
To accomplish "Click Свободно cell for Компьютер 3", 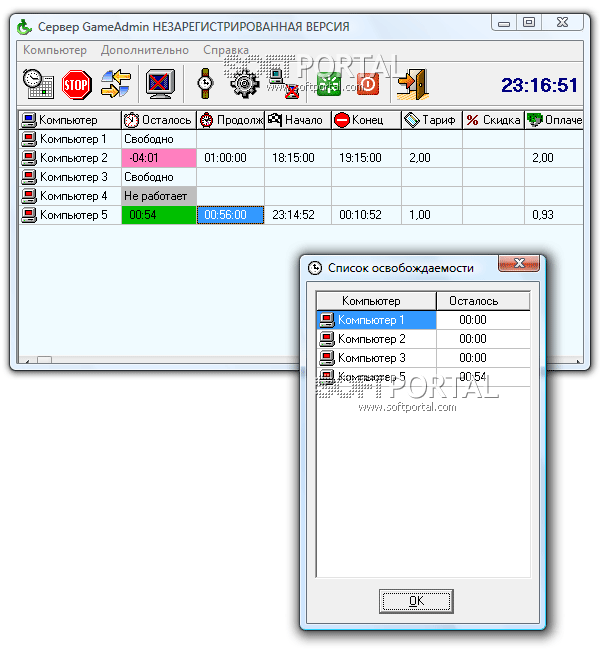I will pyautogui.click(x=159, y=177).
